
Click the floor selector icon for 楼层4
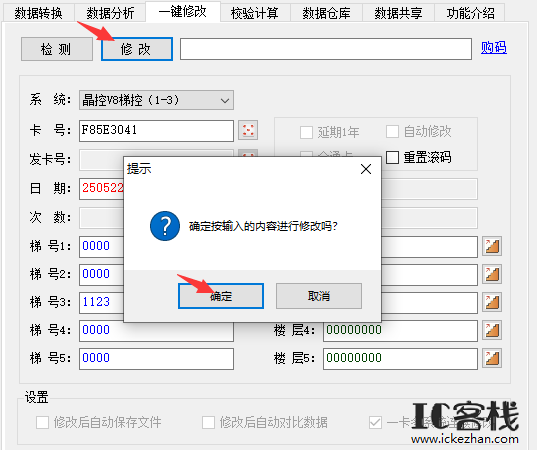[x=492, y=330]
